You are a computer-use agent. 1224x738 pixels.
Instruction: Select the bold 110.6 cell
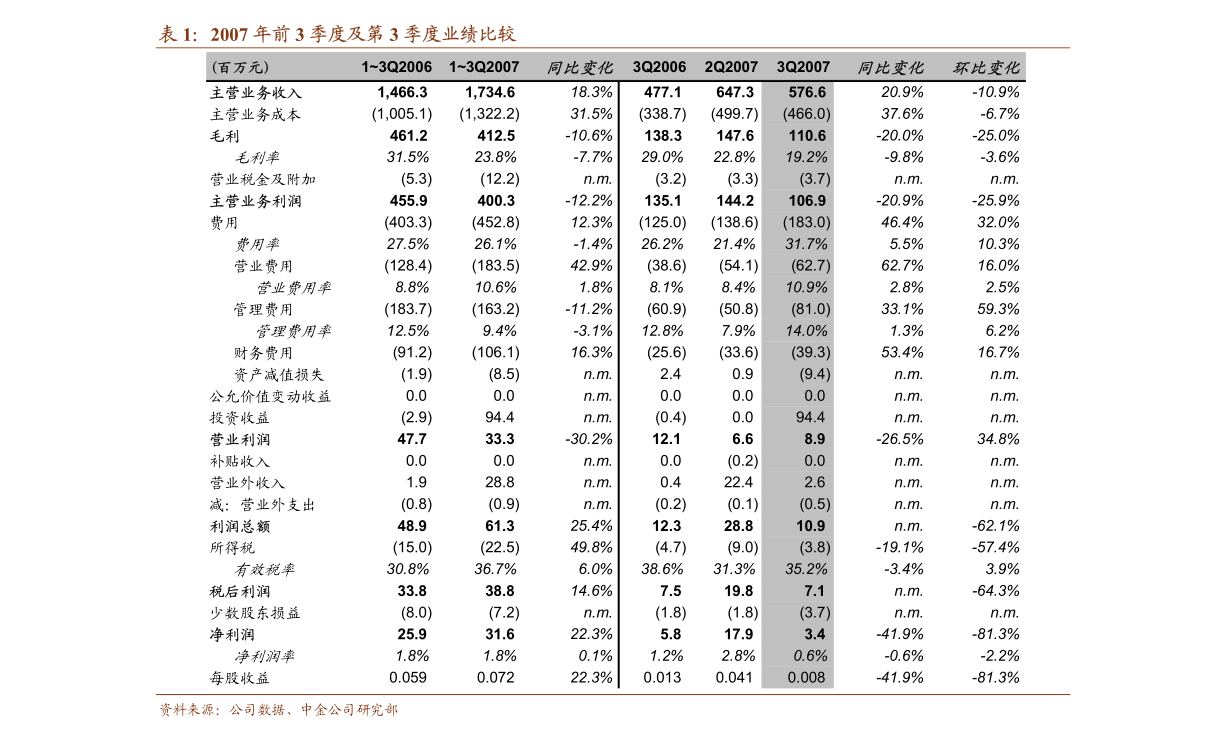[806, 136]
